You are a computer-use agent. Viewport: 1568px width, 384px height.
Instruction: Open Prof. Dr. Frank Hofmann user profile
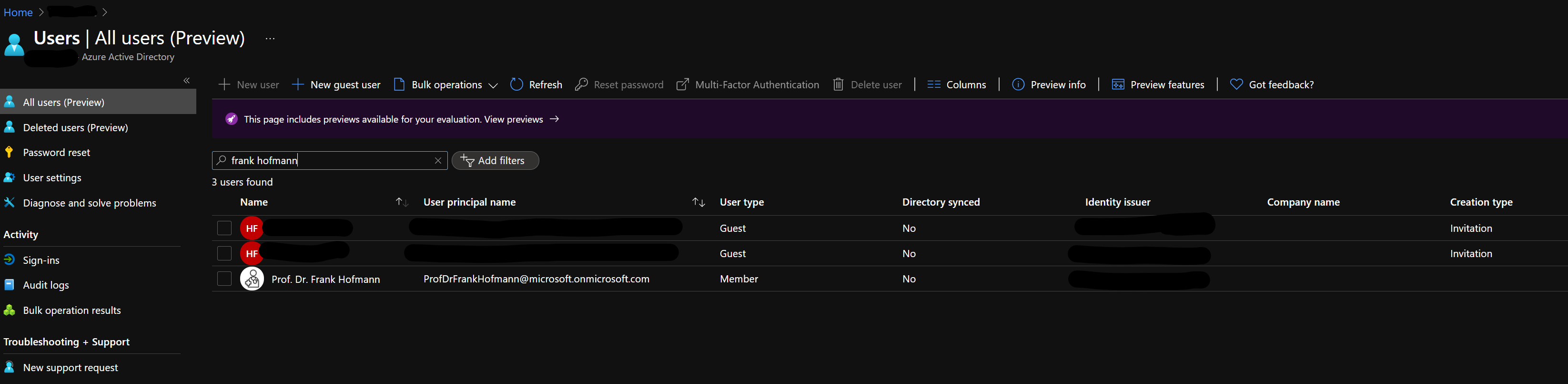[x=325, y=279]
